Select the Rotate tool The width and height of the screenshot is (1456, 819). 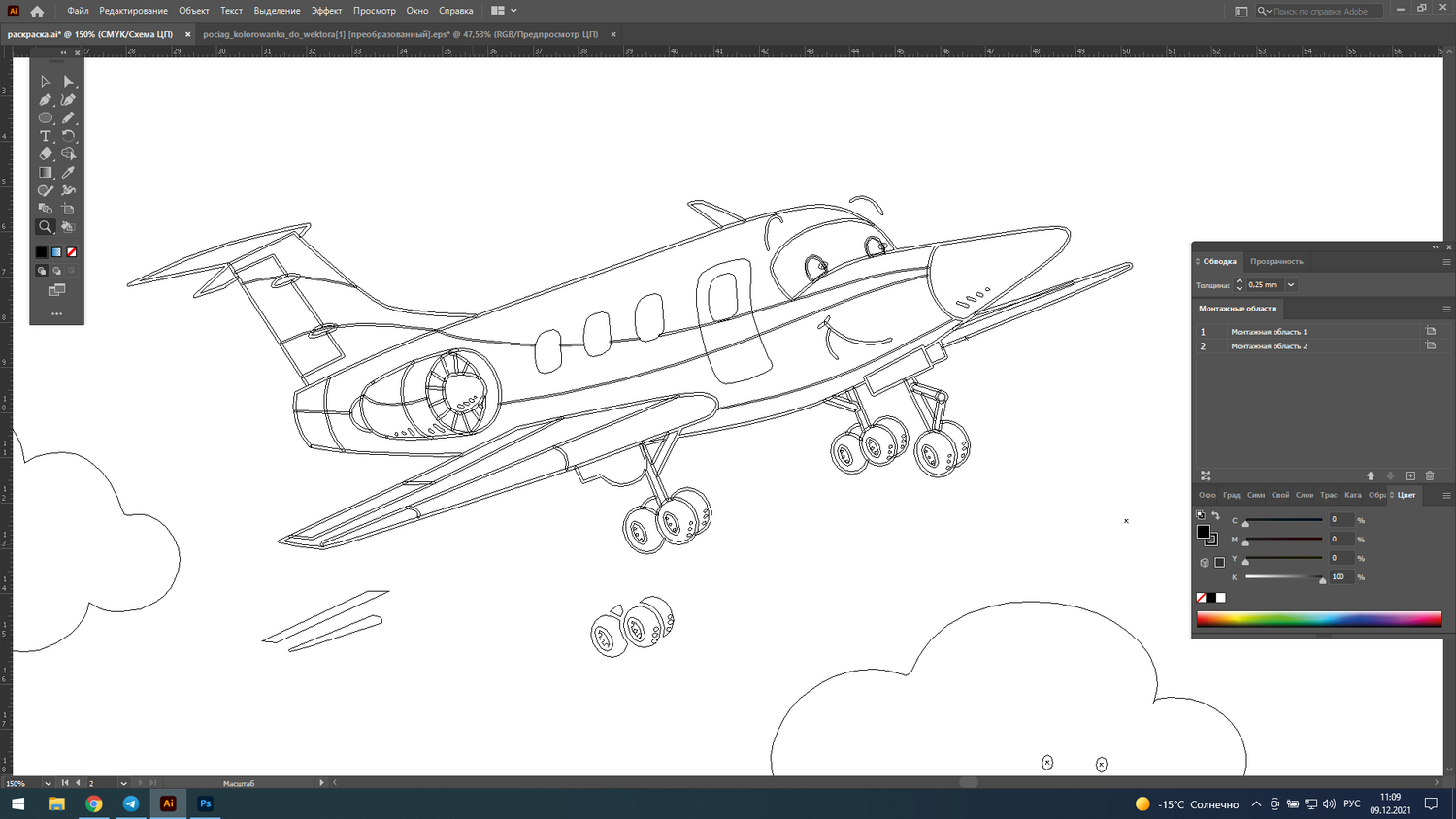tap(68, 136)
